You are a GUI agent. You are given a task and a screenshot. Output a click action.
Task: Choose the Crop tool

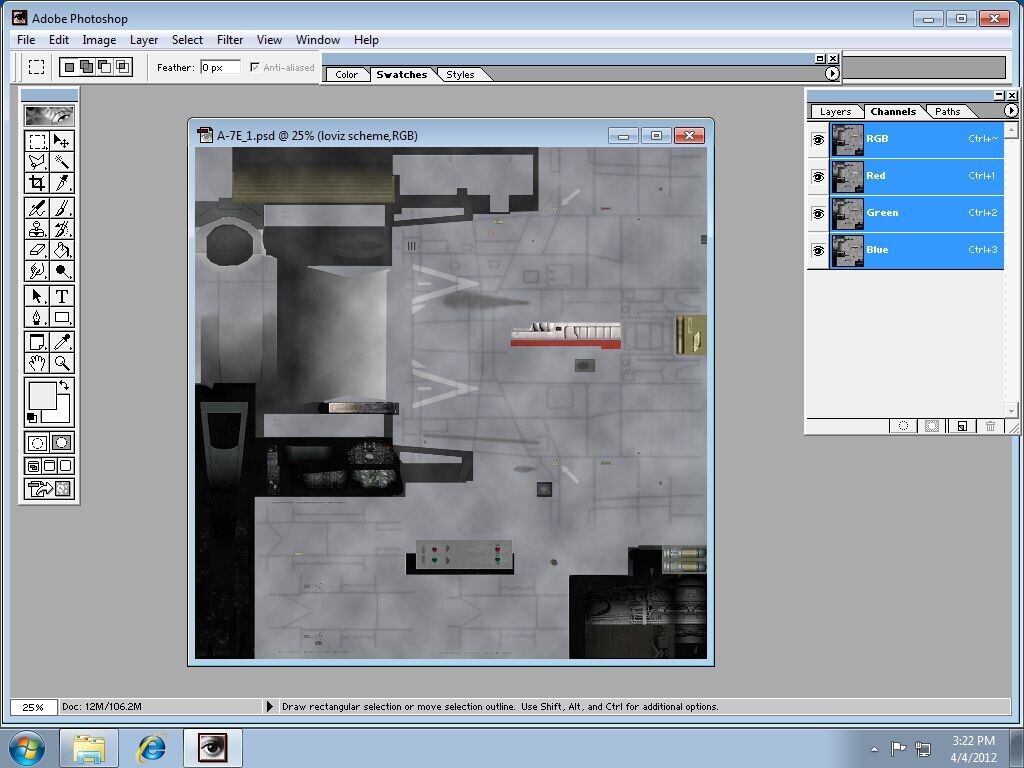pos(37,183)
